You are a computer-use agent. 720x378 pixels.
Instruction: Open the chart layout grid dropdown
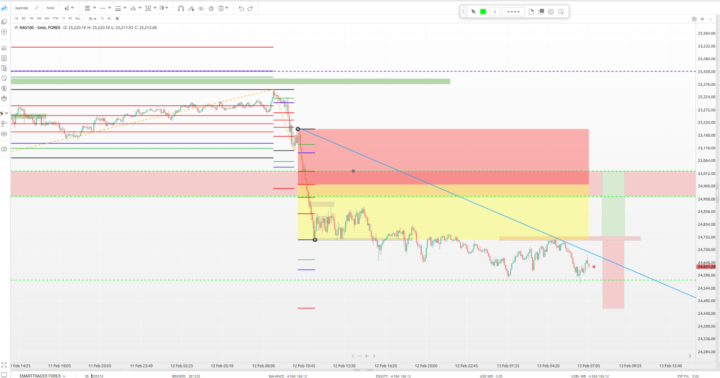coord(90,8)
